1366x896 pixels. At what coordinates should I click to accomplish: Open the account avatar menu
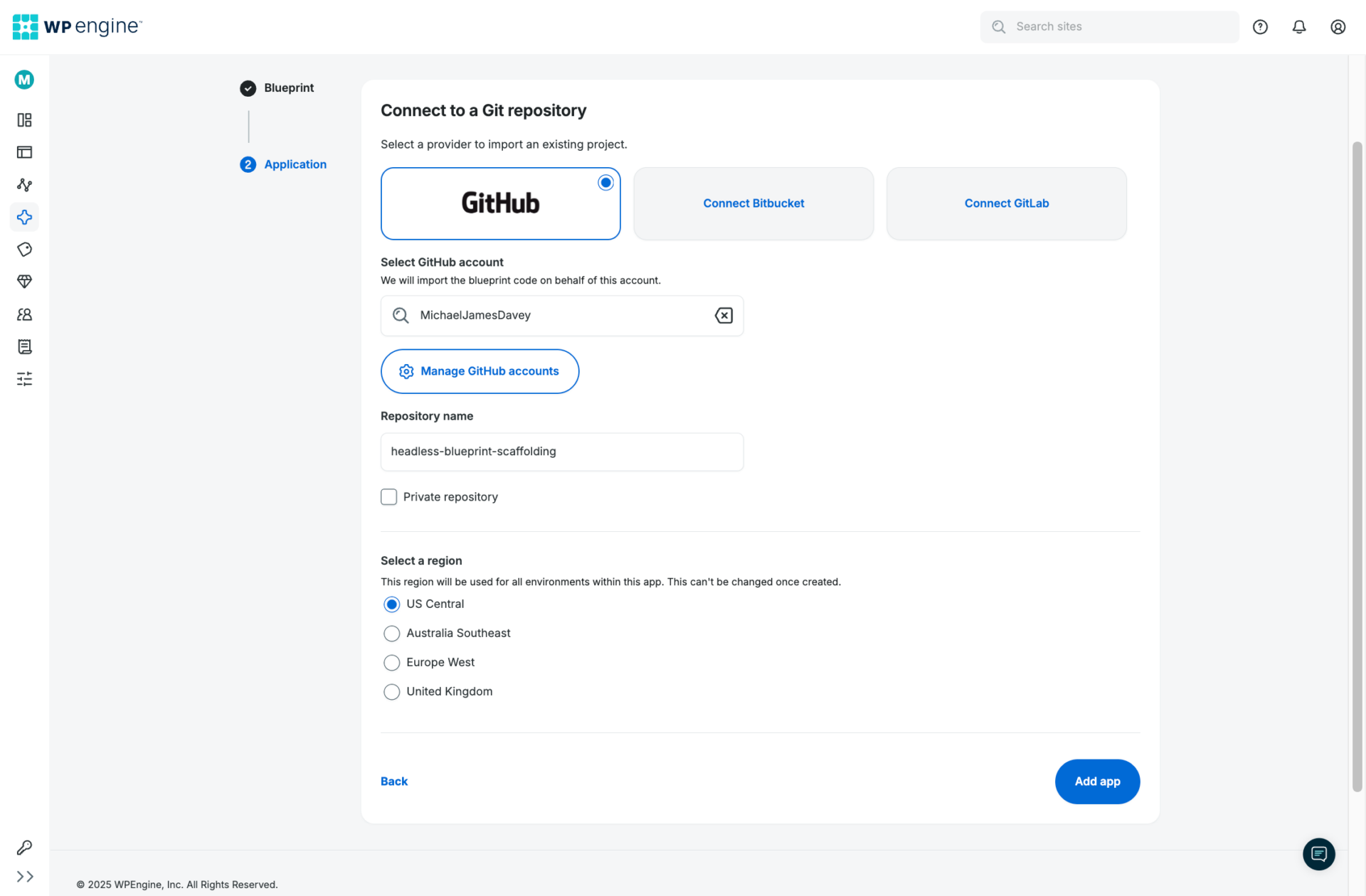[1338, 26]
